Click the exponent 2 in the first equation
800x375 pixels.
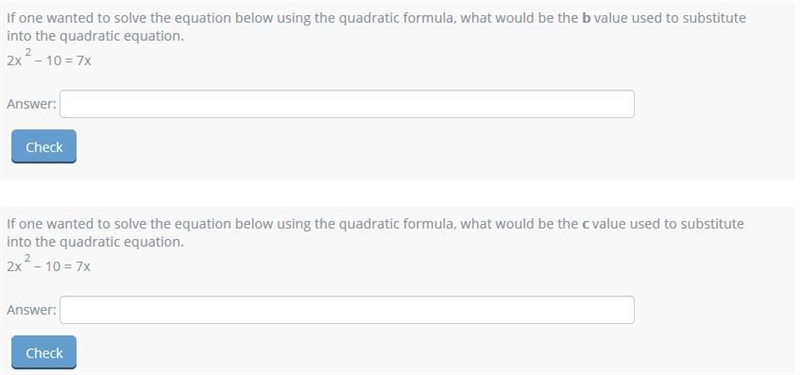click(28, 52)
